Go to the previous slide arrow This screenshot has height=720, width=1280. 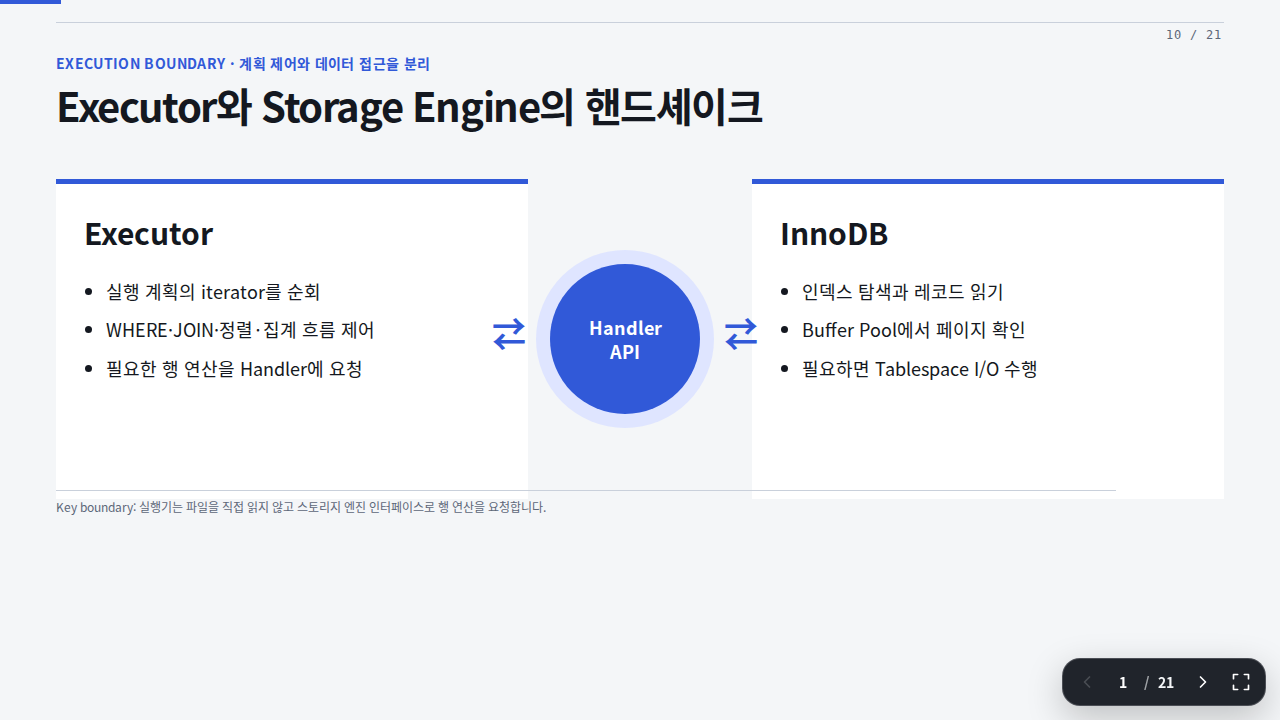(1087, 682)
